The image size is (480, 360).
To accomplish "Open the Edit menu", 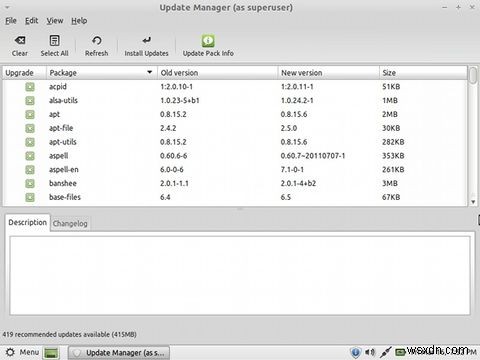I will point(32,21).
